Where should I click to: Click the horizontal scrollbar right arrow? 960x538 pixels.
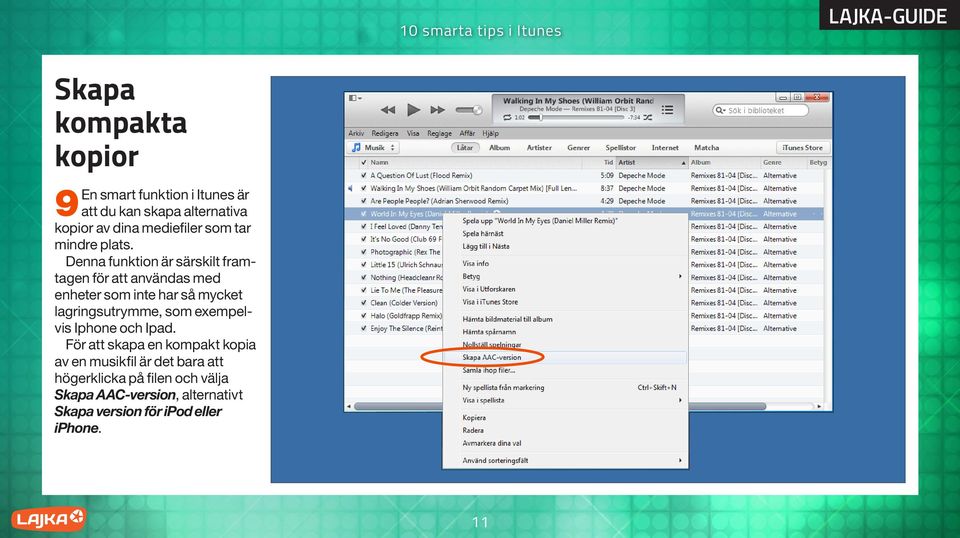coord(819,406)
